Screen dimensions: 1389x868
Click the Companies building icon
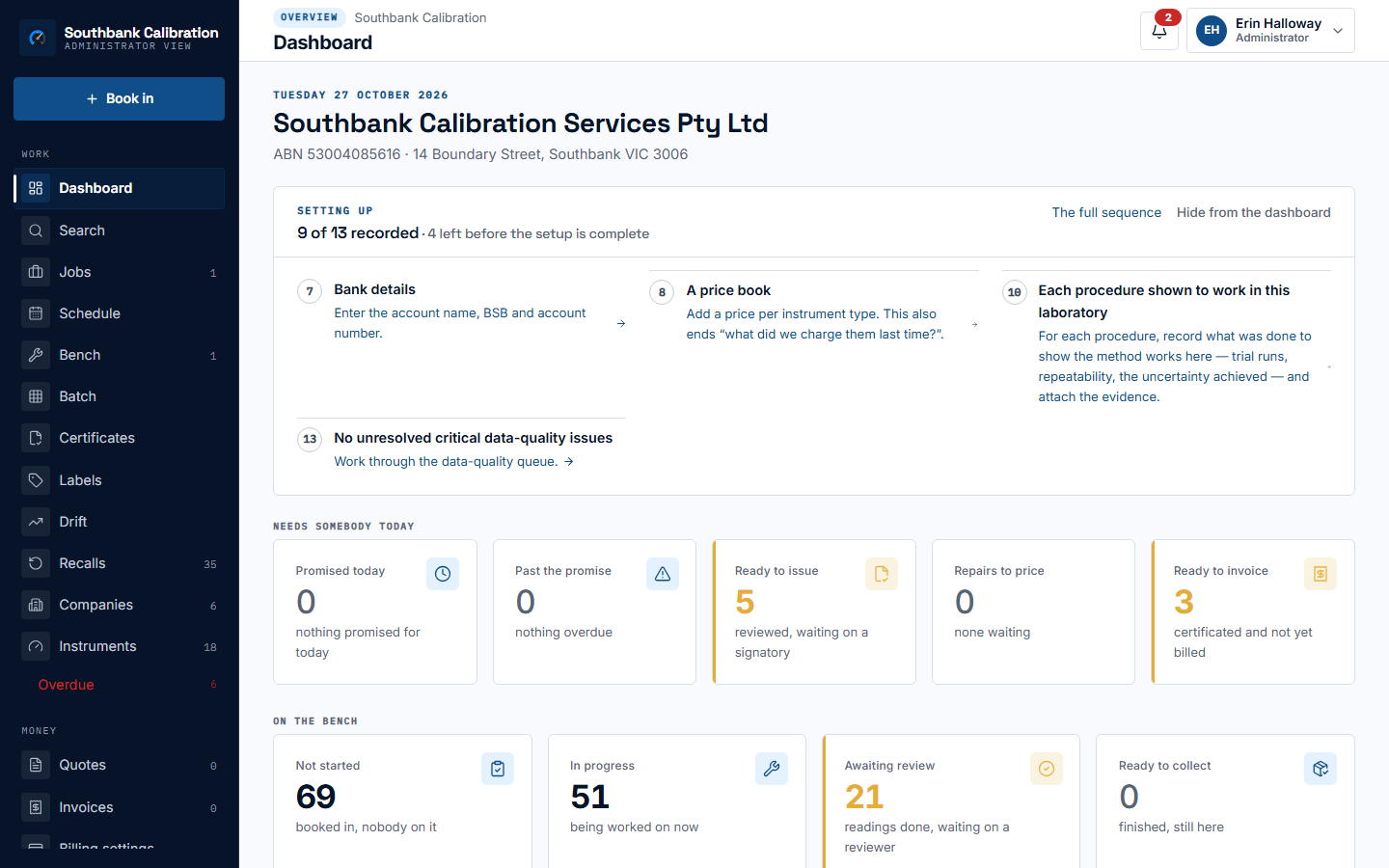click(36, 605)
